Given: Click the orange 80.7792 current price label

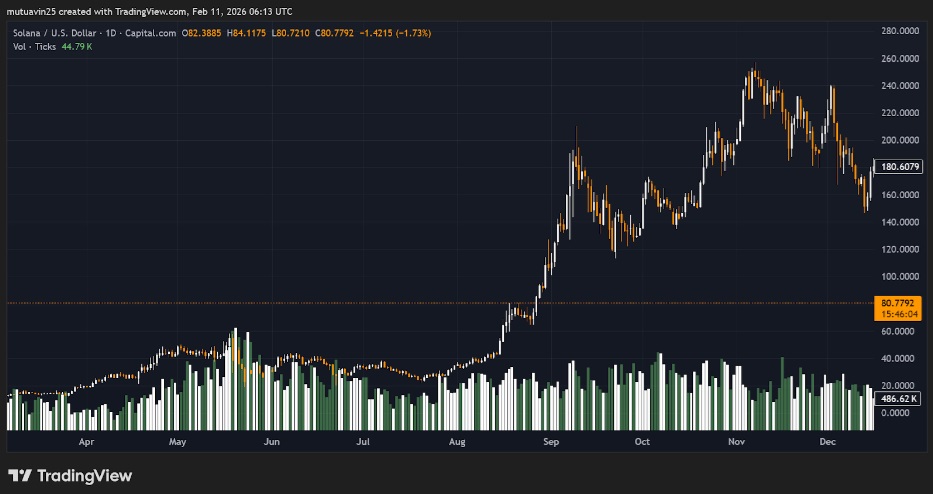Looking at the screenshot, I should click(898, 308).
